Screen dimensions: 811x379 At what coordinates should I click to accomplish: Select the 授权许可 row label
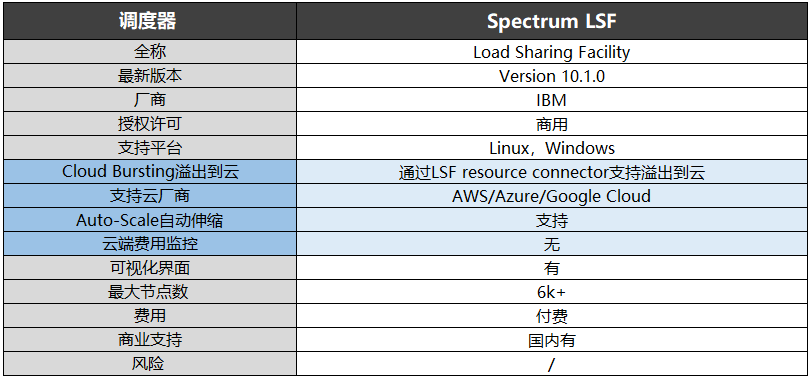(x=150, y=124)
